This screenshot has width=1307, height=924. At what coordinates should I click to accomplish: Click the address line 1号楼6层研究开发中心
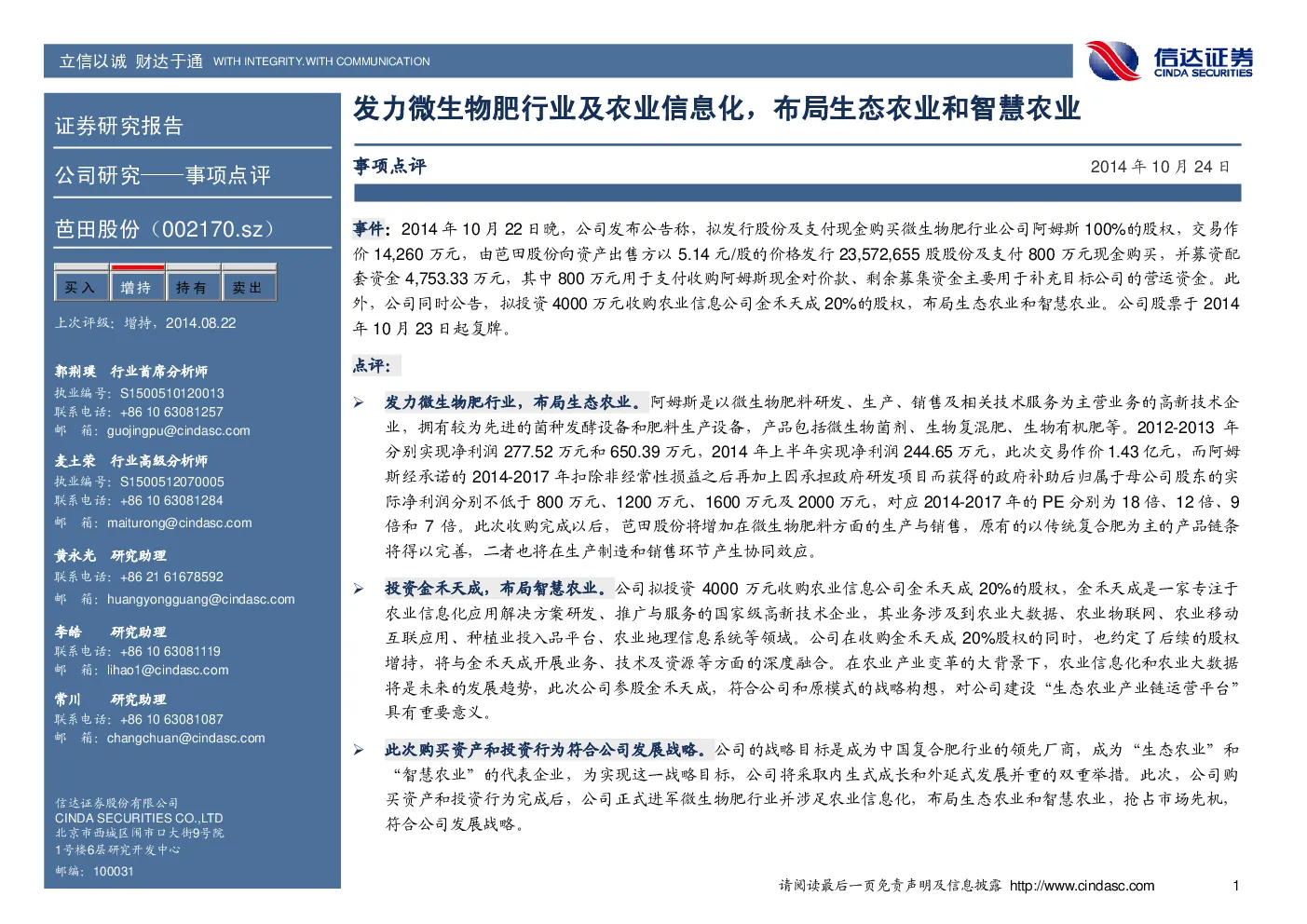pos(117,849)
